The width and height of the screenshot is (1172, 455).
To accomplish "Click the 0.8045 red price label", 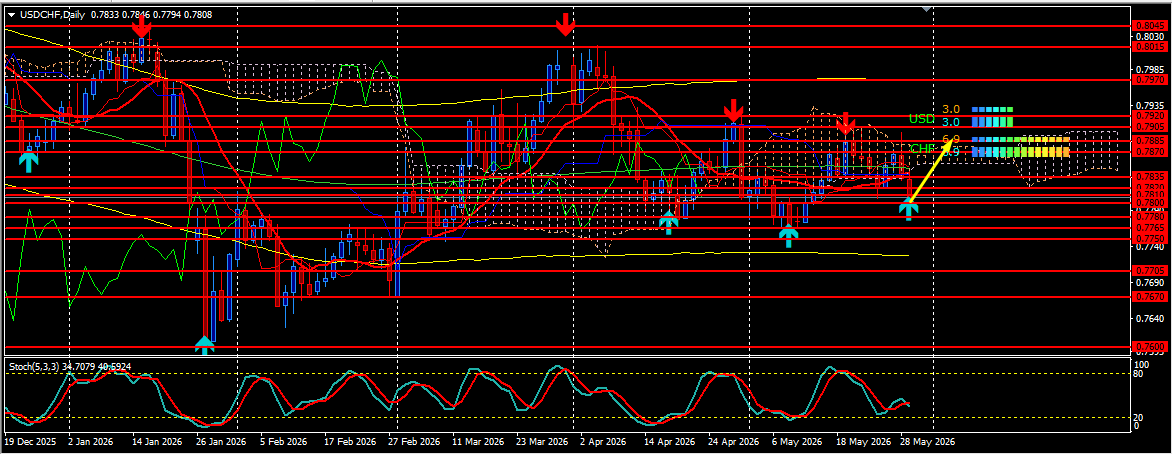I will tap(1151, 25).
